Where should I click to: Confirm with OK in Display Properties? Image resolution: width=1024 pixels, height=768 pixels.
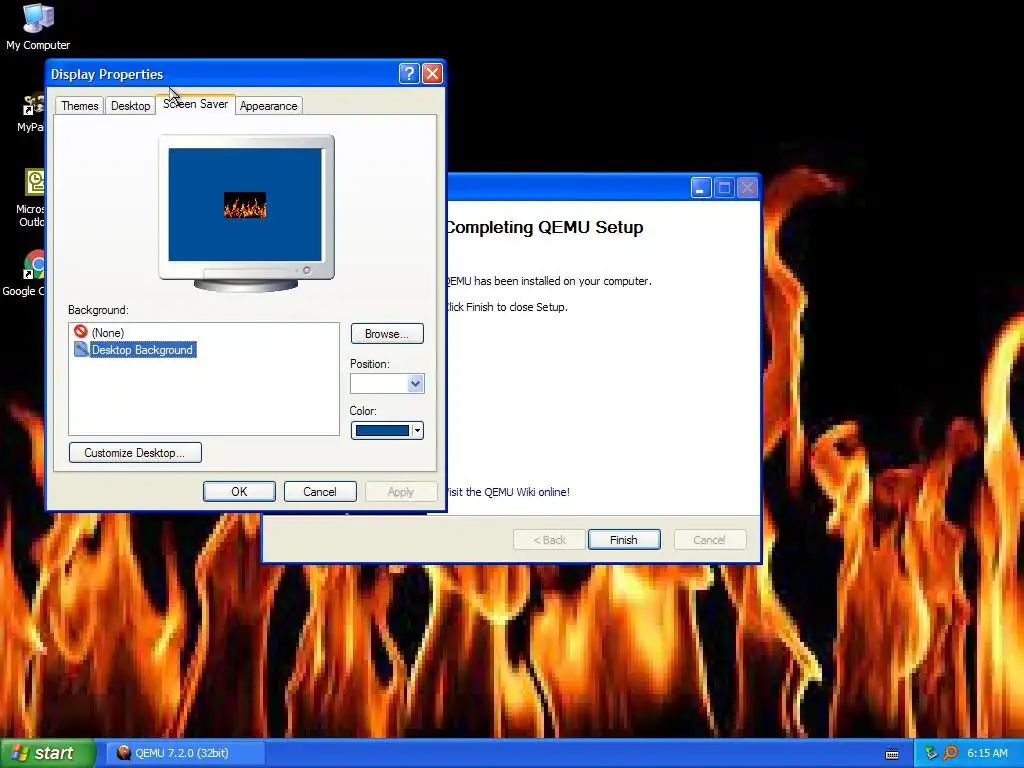(x=239, y=492)
